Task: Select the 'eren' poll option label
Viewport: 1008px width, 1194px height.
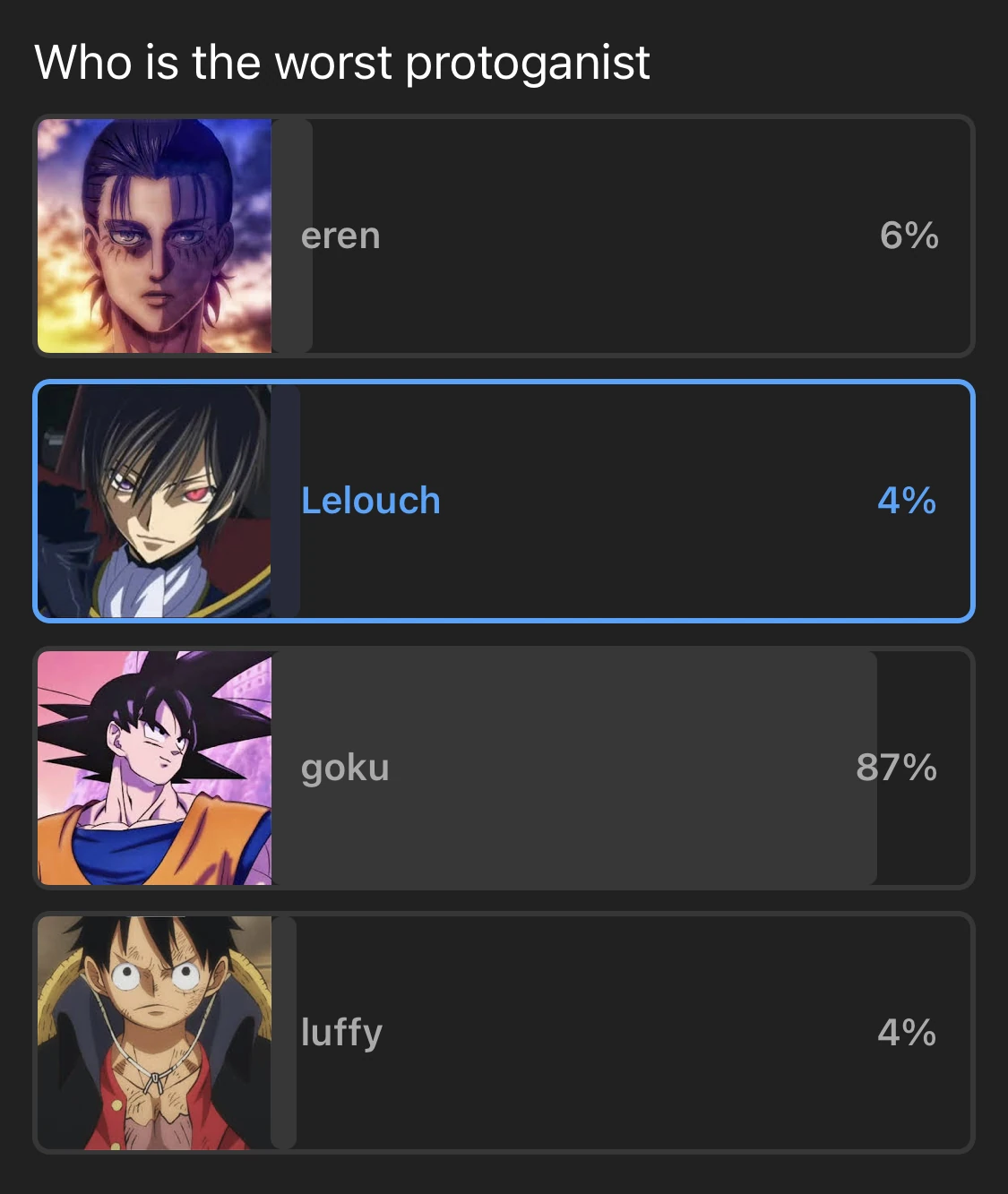Action: tap(340, 236)
